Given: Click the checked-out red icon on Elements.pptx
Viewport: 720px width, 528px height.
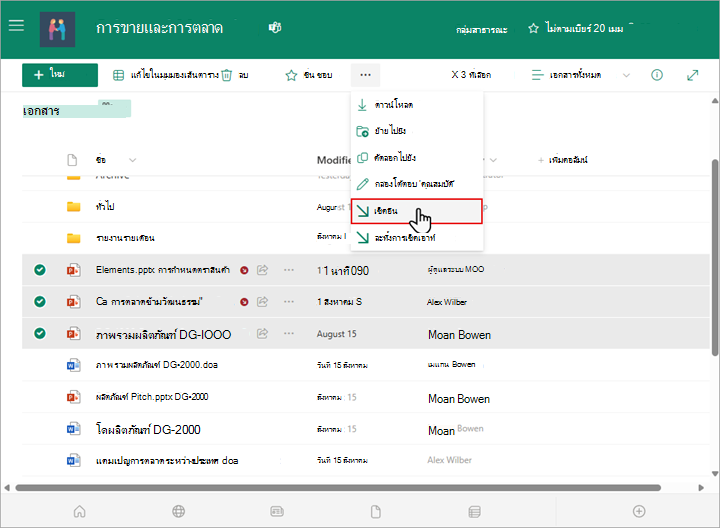Looking at the screenshot, I should (244, 270).
